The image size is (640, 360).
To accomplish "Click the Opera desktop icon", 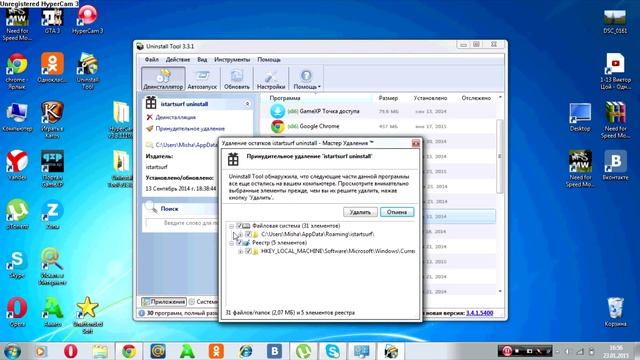I will click(x=17, y=313).
